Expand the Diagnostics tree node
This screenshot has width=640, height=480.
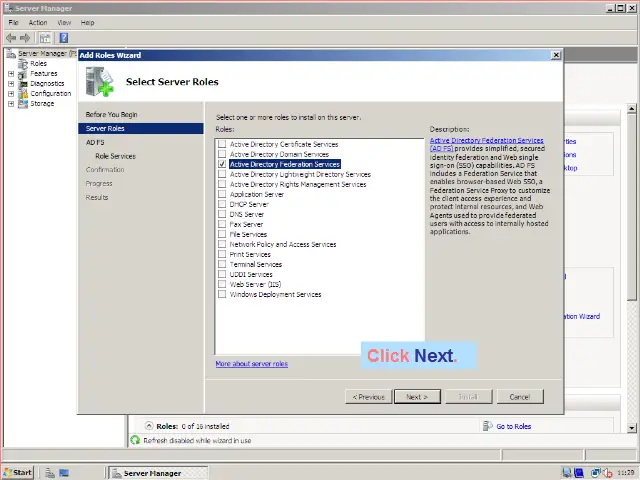pos(11,84)
